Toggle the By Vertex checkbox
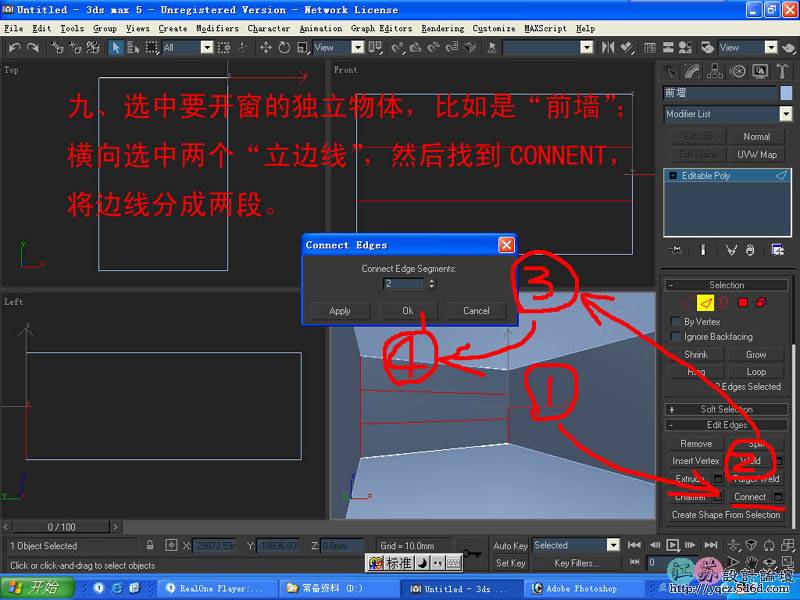The width and height of the screenshot is (800, 600). tap(675, 321)
